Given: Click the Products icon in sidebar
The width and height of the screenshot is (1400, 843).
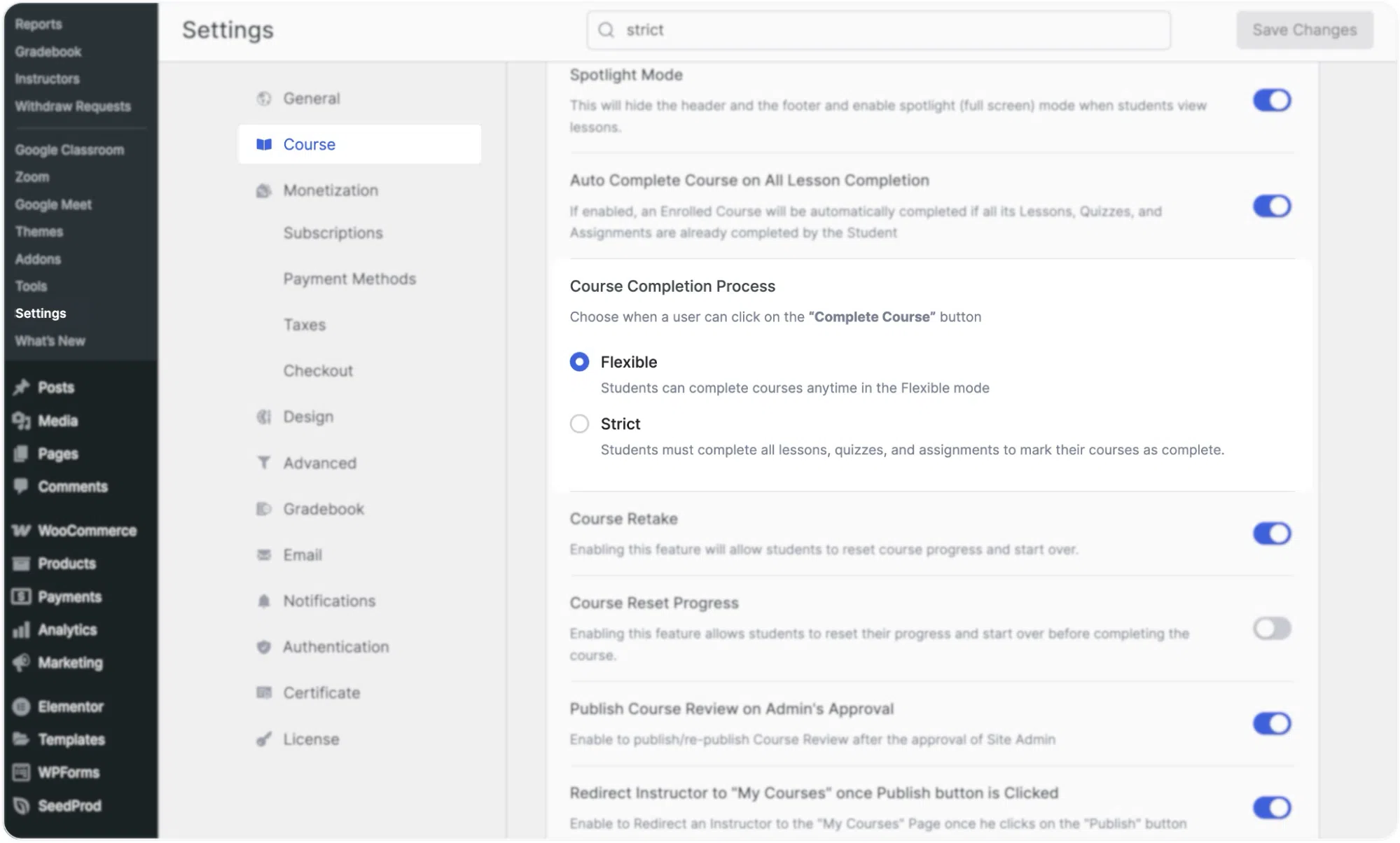Looking at the screenshot, I should [22, 564].
